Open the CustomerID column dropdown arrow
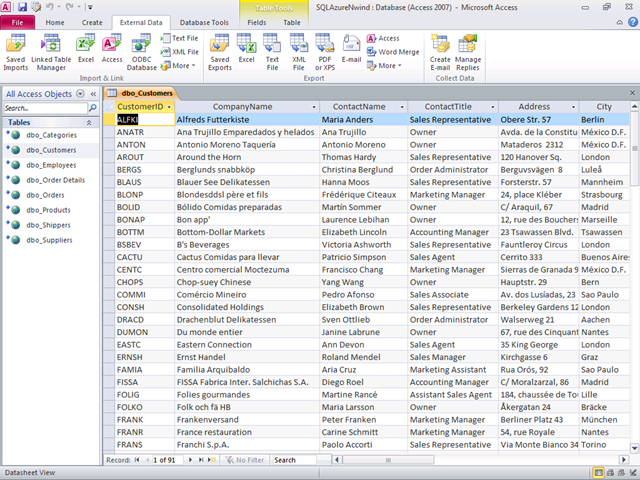The width and height of the screenshot is (640, 480). 166,106
